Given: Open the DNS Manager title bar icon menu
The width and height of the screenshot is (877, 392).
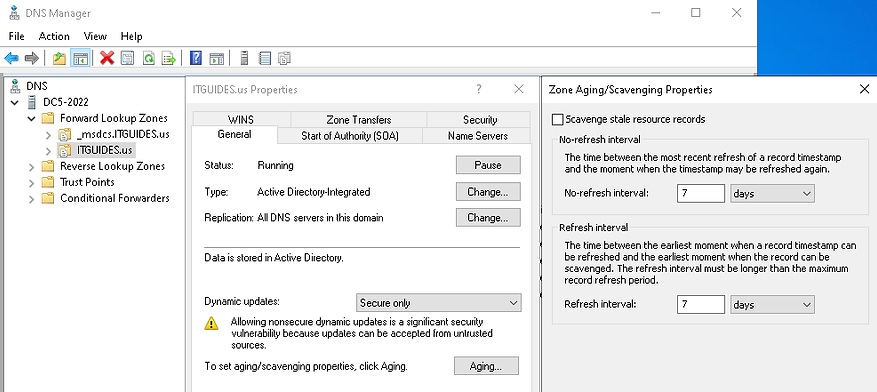Looking at the screenshot, I should tap(15, 12).
